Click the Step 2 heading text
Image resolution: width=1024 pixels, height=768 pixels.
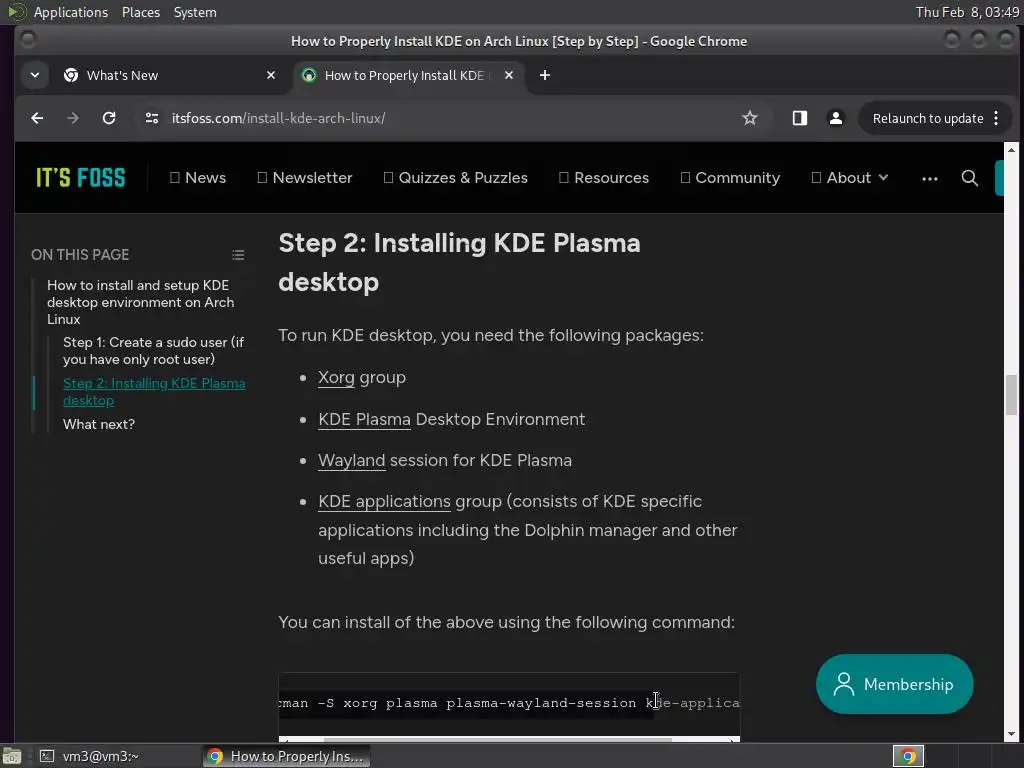tap(459, 263)
